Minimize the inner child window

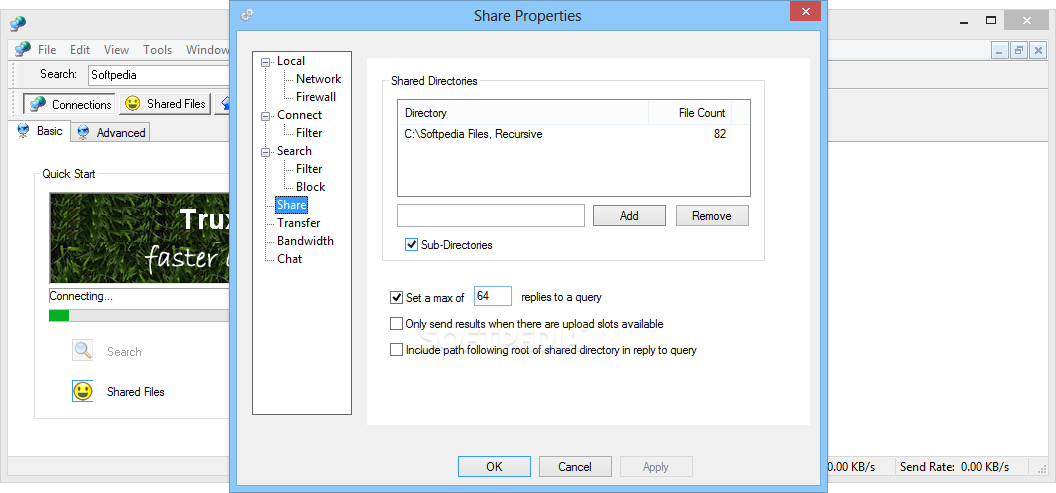tap(999, 50)
